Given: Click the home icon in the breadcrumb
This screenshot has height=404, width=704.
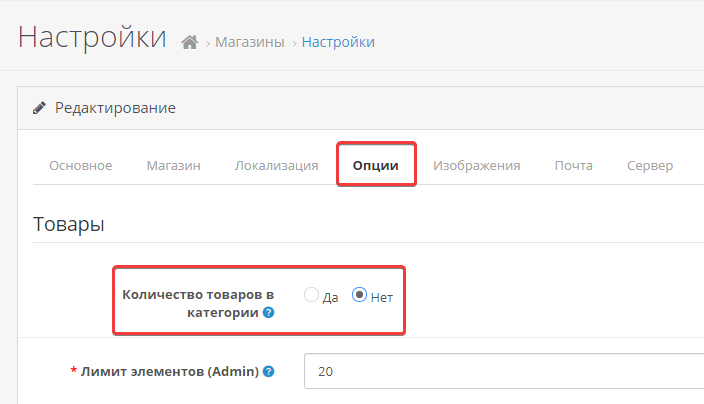Looking at the screenshot, I should click(189, 42).
